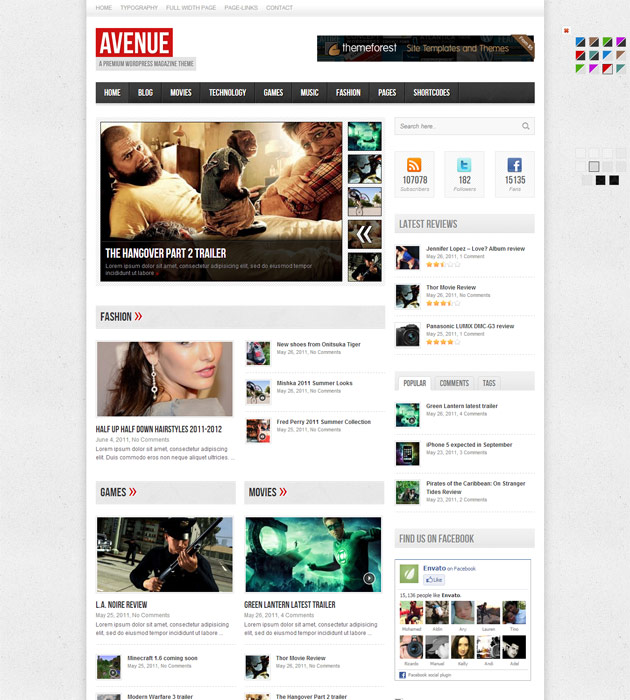This screenshot has width=630, height=700.
Task: Open Page-Links in the top menu
Action: [241, 8]
